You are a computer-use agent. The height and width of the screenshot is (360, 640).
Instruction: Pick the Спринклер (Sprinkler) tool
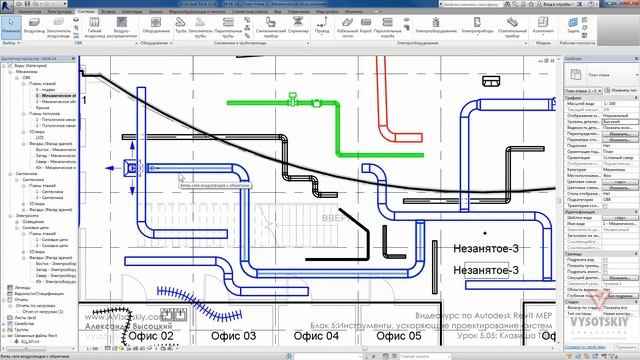[298, 26]
